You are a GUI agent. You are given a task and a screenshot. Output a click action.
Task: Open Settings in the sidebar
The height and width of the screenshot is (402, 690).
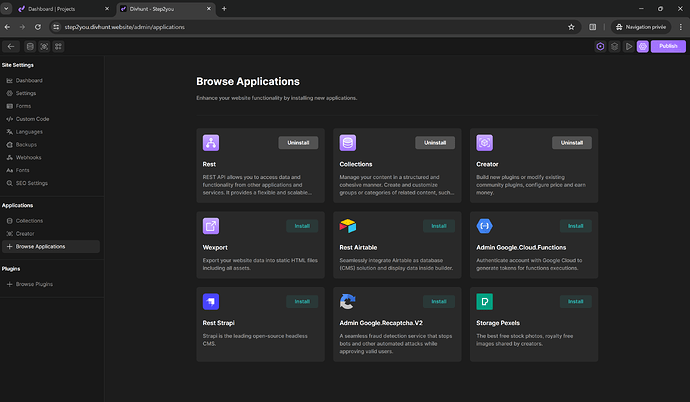[x=51, y=93]
